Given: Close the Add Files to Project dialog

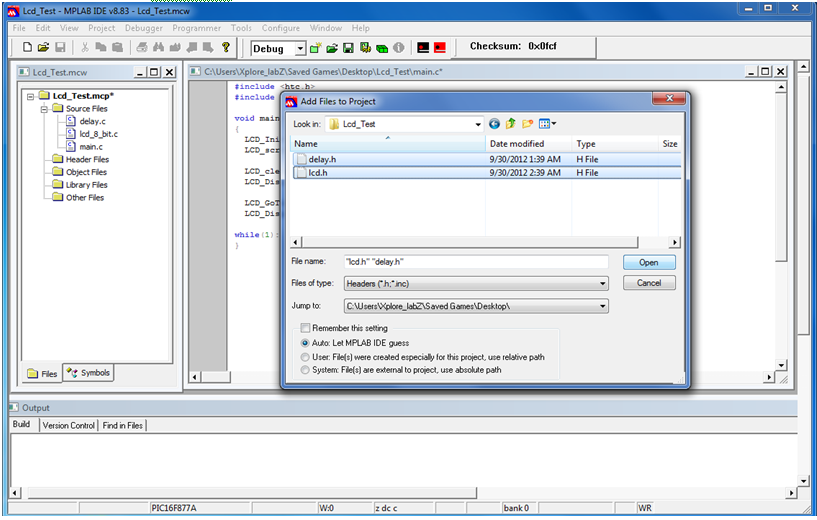Looking at the screenshot, I should (x=669, y=98).
